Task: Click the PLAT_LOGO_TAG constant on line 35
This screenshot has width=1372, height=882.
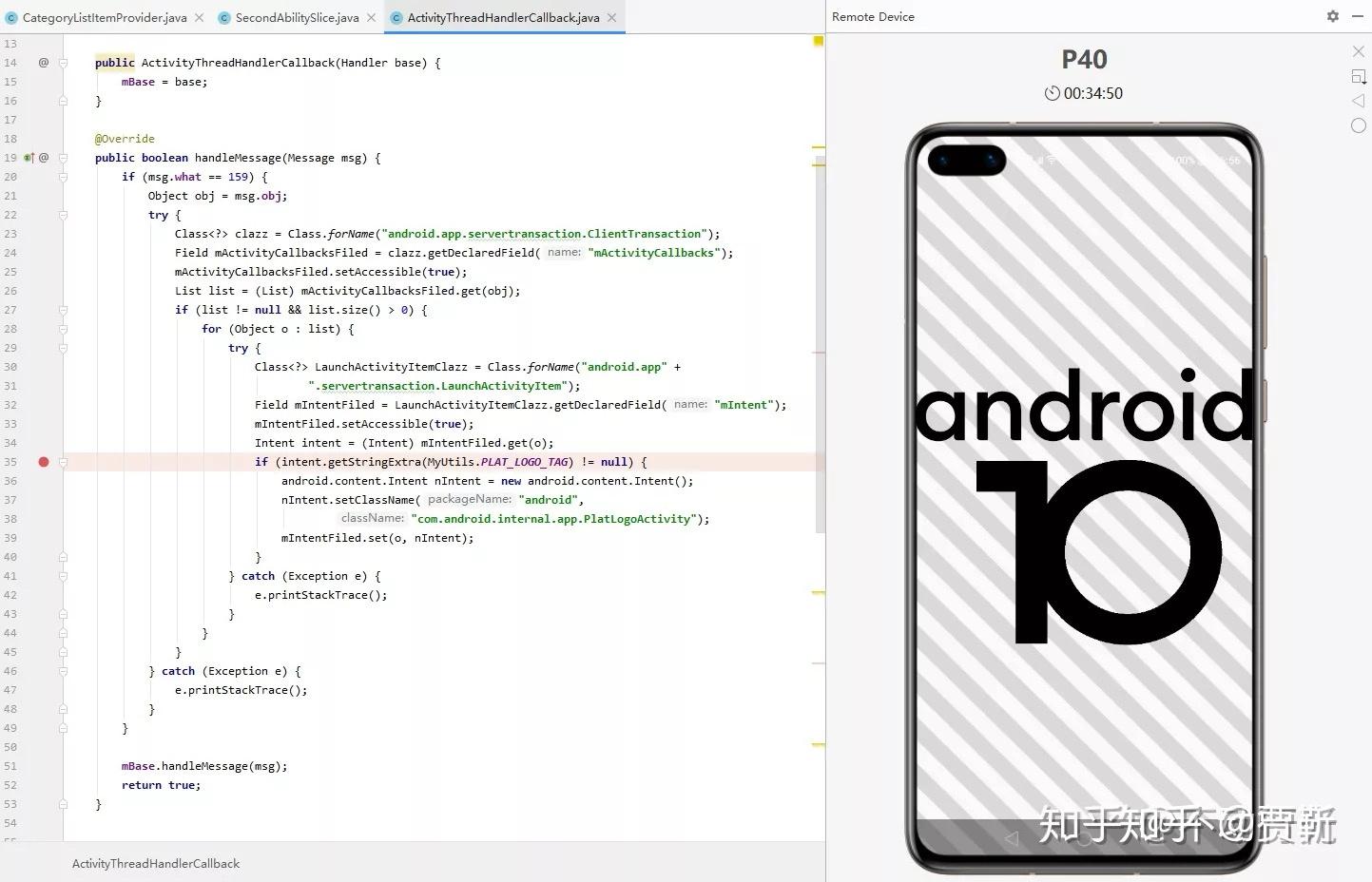Action: click(x=526, y=462)
